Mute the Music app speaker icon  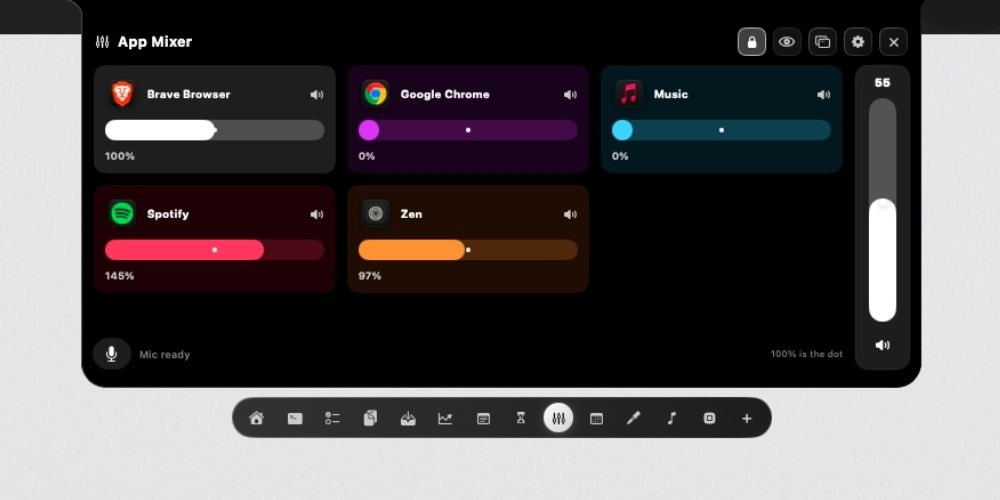point(824,94)
